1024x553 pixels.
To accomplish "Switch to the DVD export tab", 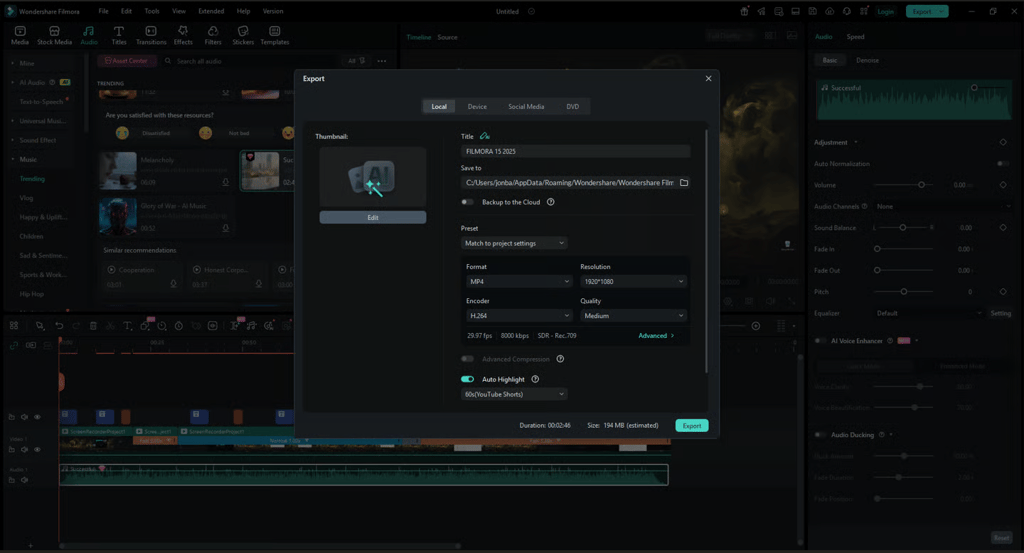I will (573, 106).
